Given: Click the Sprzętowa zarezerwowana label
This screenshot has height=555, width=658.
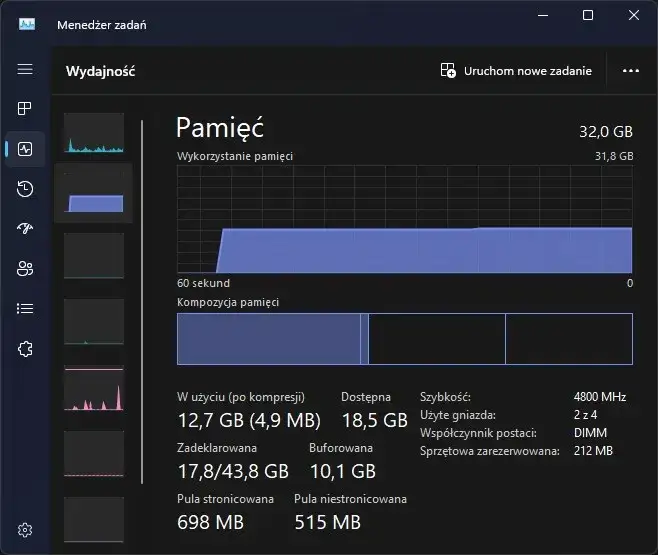Looking at the screenshot, I should [490, 451].
